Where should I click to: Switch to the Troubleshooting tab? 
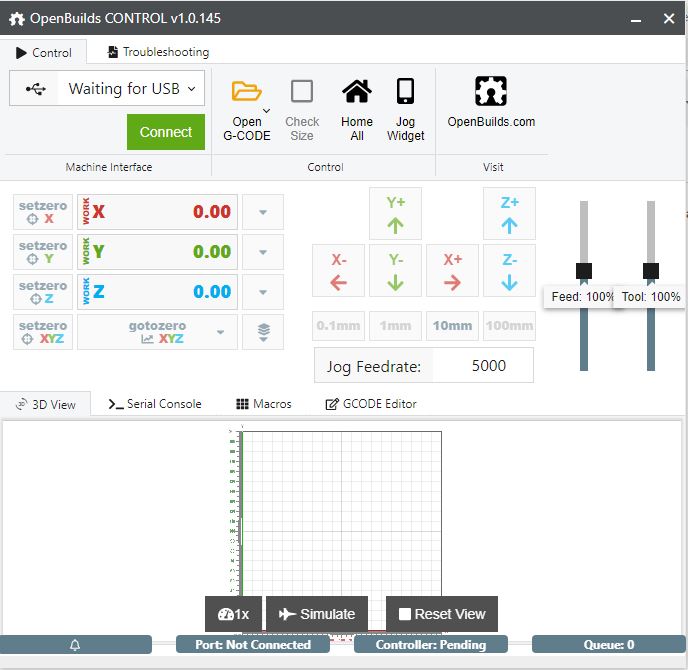tap(158, 52)
